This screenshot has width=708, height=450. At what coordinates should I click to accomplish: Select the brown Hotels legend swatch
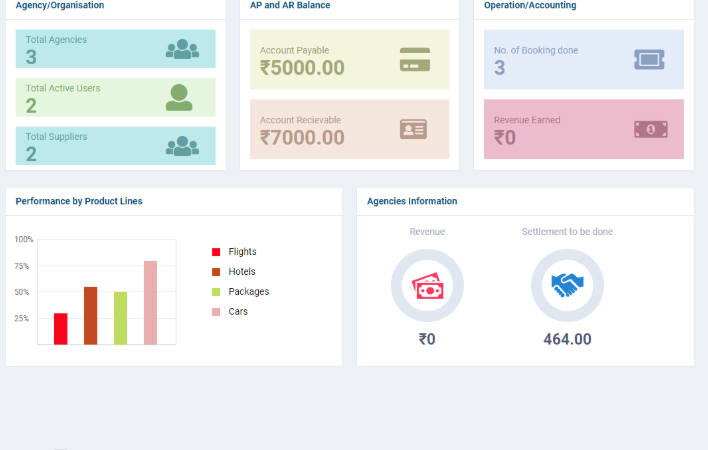point(216,272)
